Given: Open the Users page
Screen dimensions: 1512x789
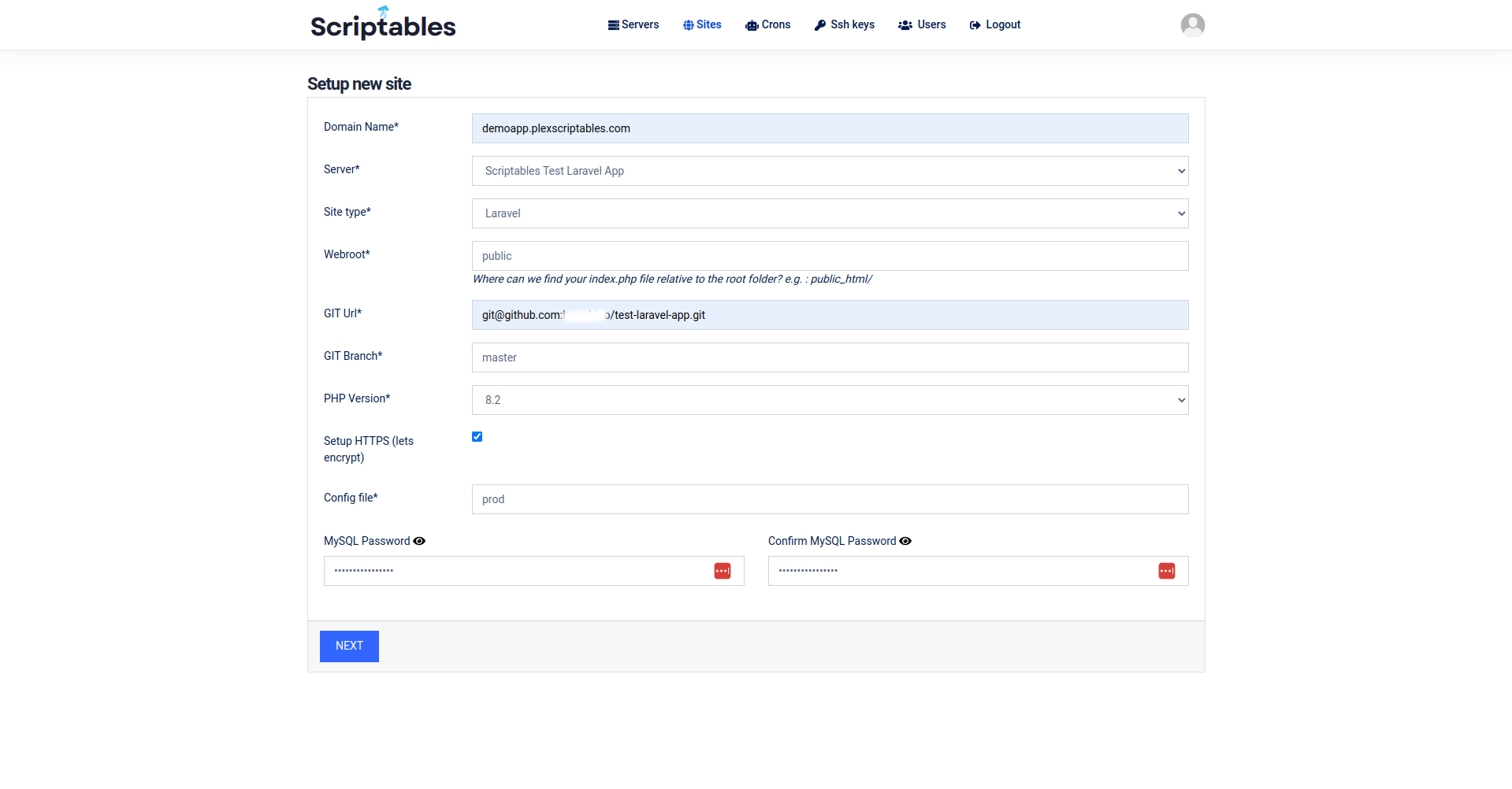Looking at the screenshot, I should [x=922, y=25].
